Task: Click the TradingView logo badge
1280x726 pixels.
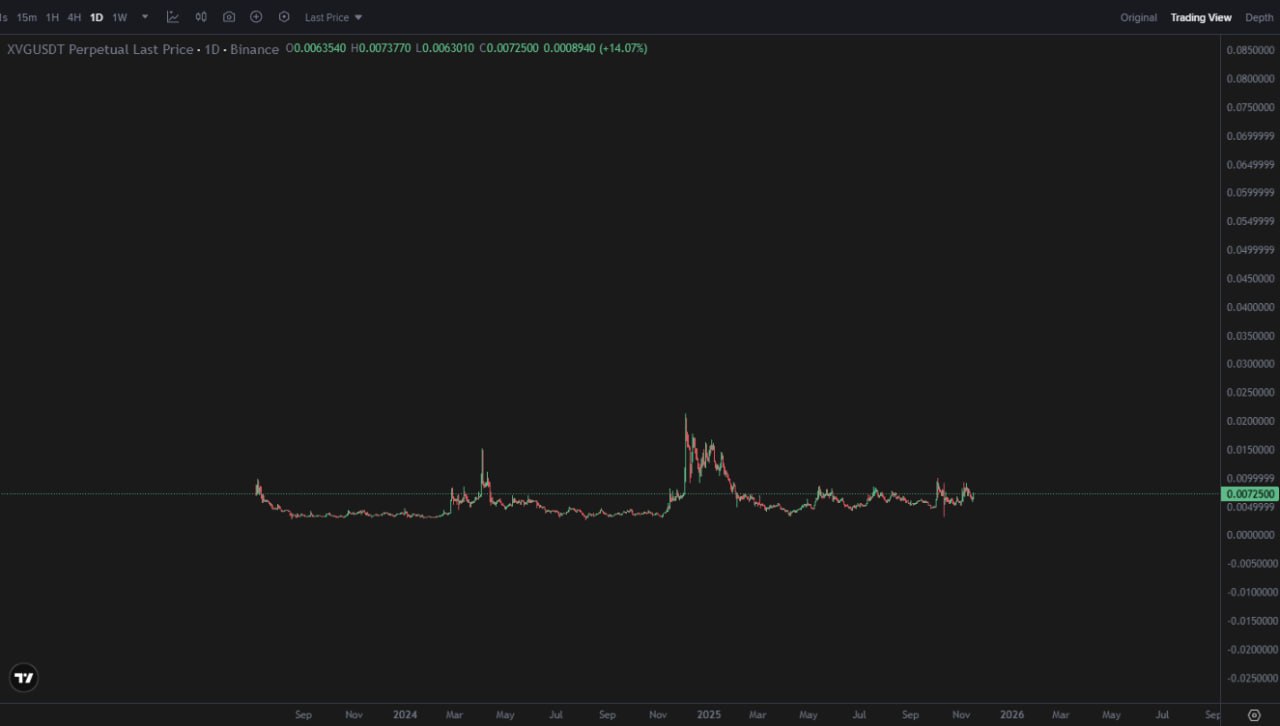Action: point(25,678)
